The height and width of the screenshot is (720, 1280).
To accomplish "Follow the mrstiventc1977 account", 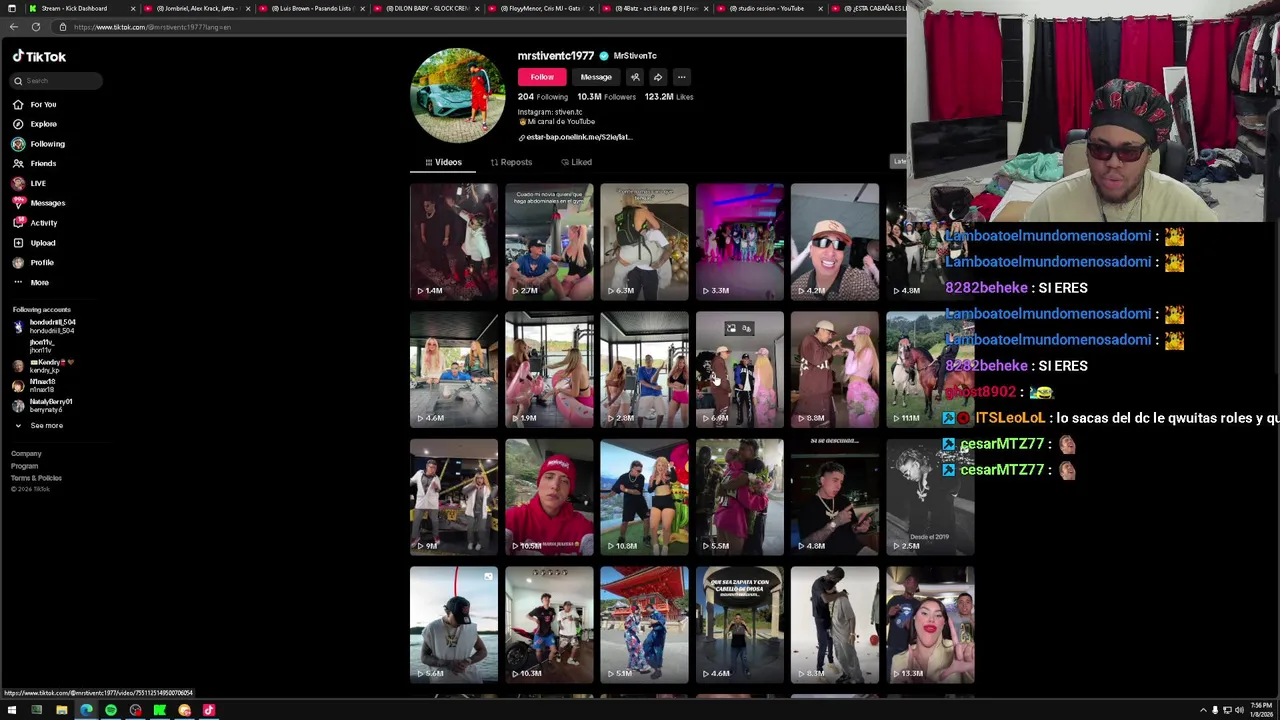I will (541, 77).
